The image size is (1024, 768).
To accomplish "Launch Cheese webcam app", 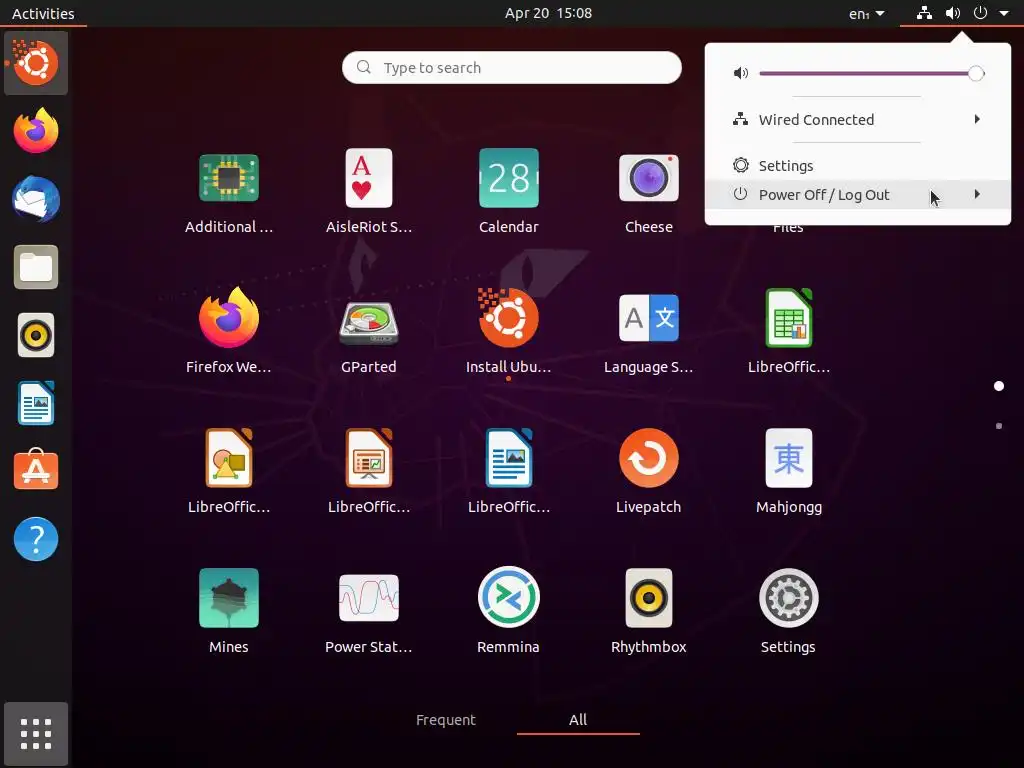I will point(648,178).
